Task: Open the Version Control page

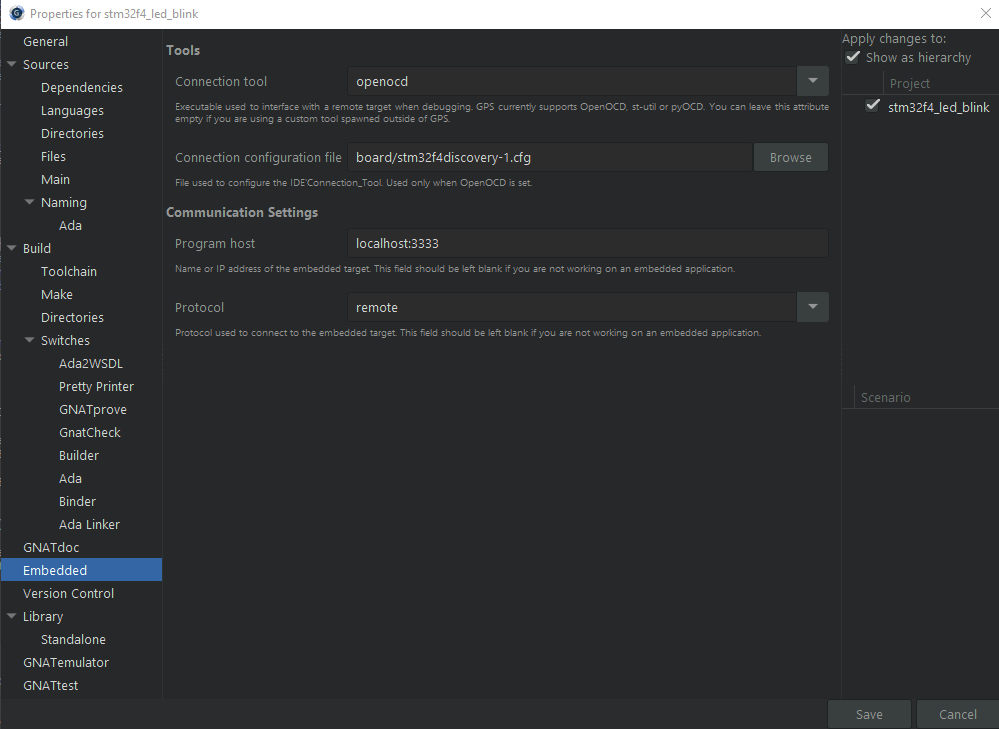Action: [69, 594]
